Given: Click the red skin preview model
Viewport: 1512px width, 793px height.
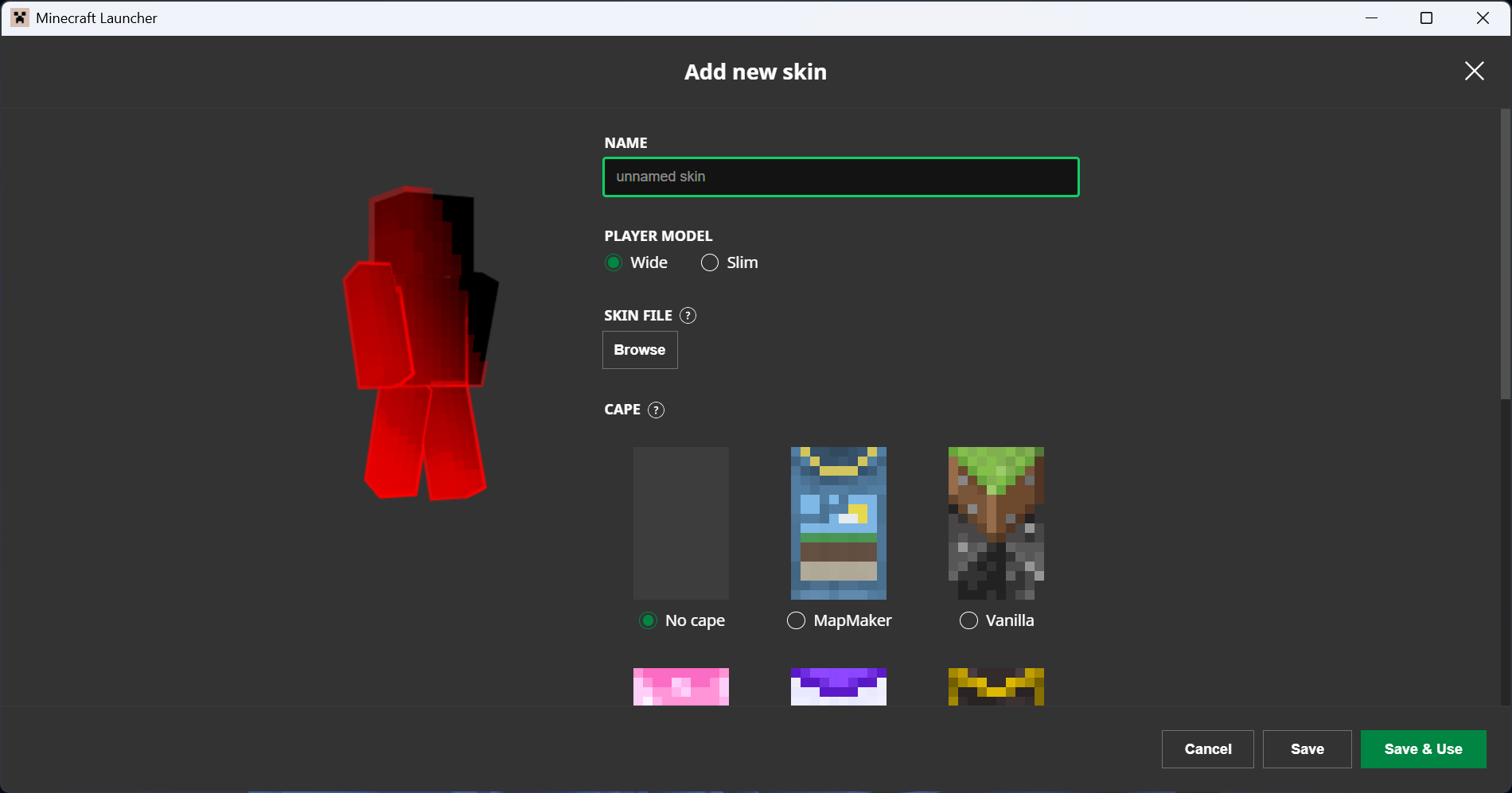Looking at the screenshot, I should pos(422,342).
